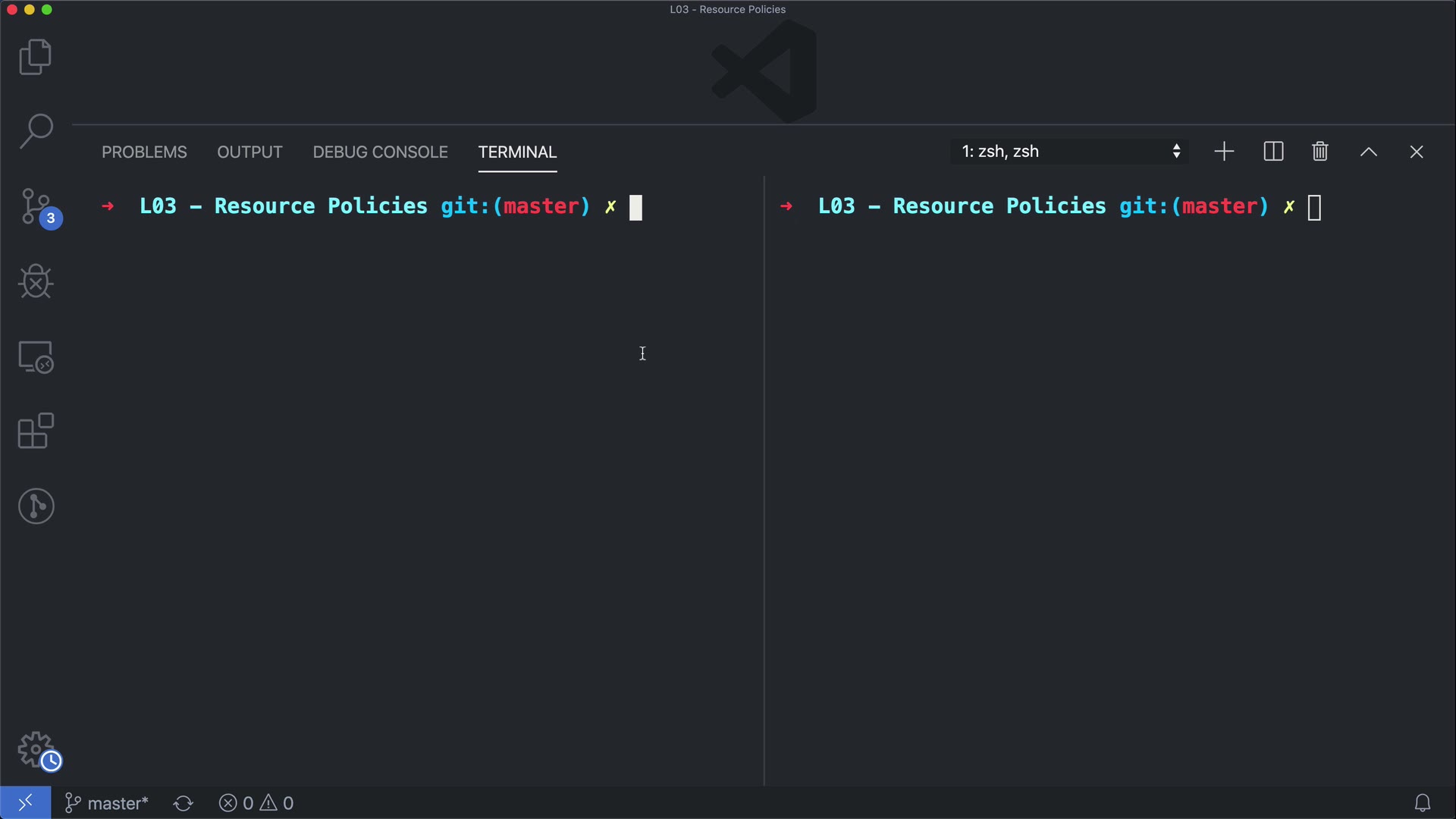Open Source Control view with badge 3
Screen dimensions: 1456x819
(36, 207)
